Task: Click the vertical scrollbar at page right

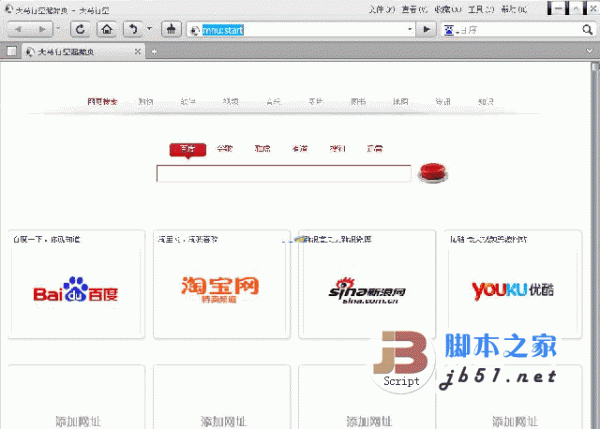Action: 595,245
